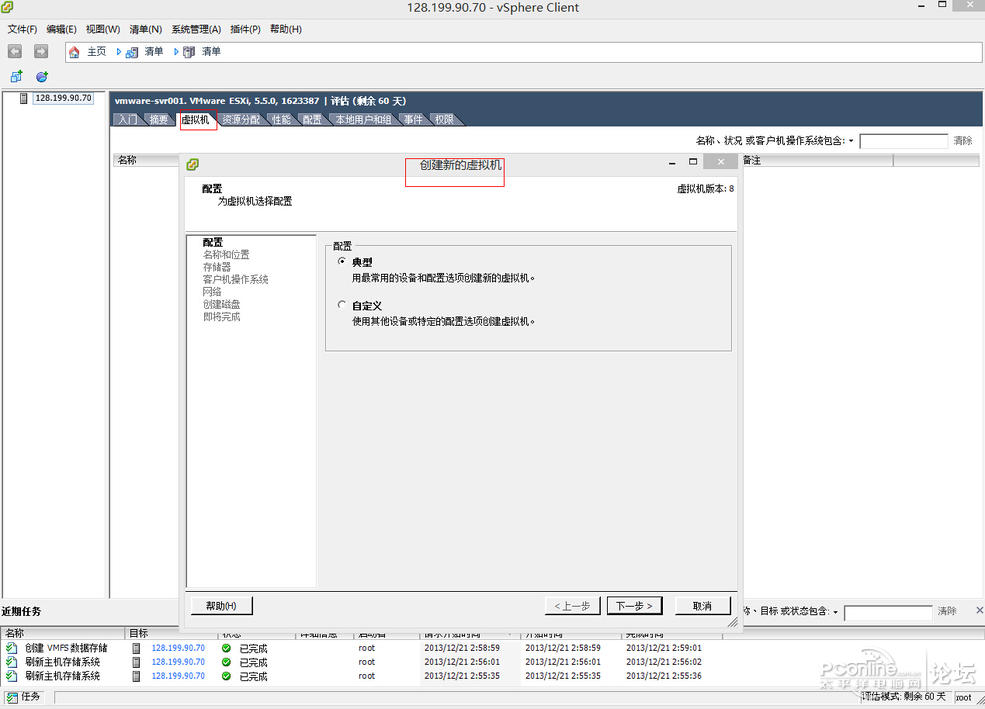The width and height of the screenshot is (985, 709).
Task: Close the 近期任务 panel with its X
Action: coord(979,610)
